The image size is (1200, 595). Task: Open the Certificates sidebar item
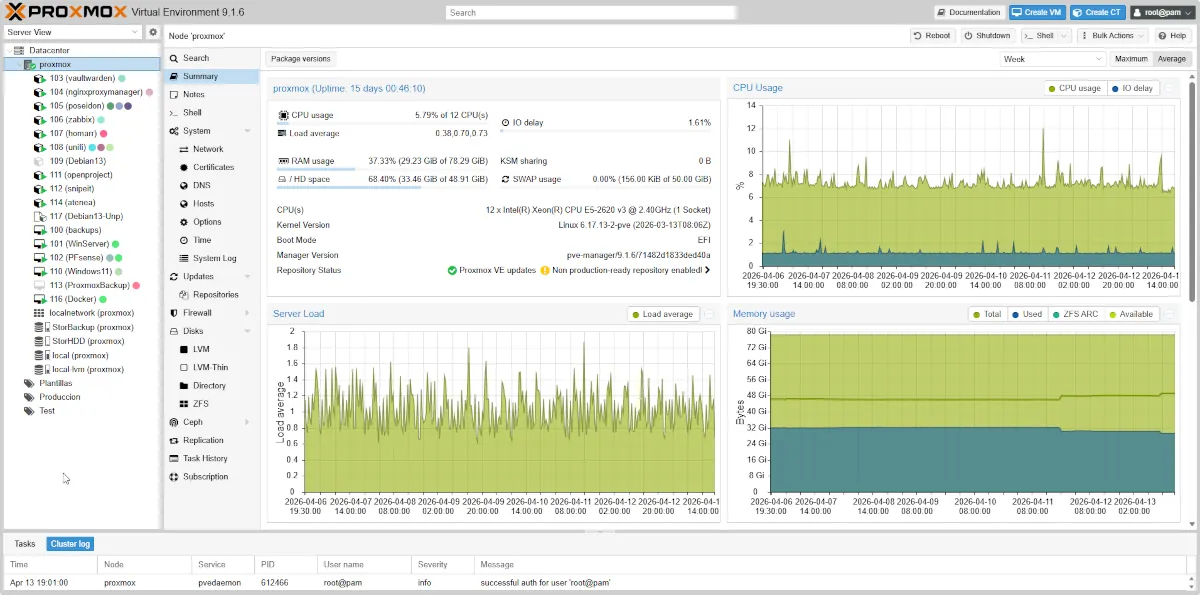[213, 167]
